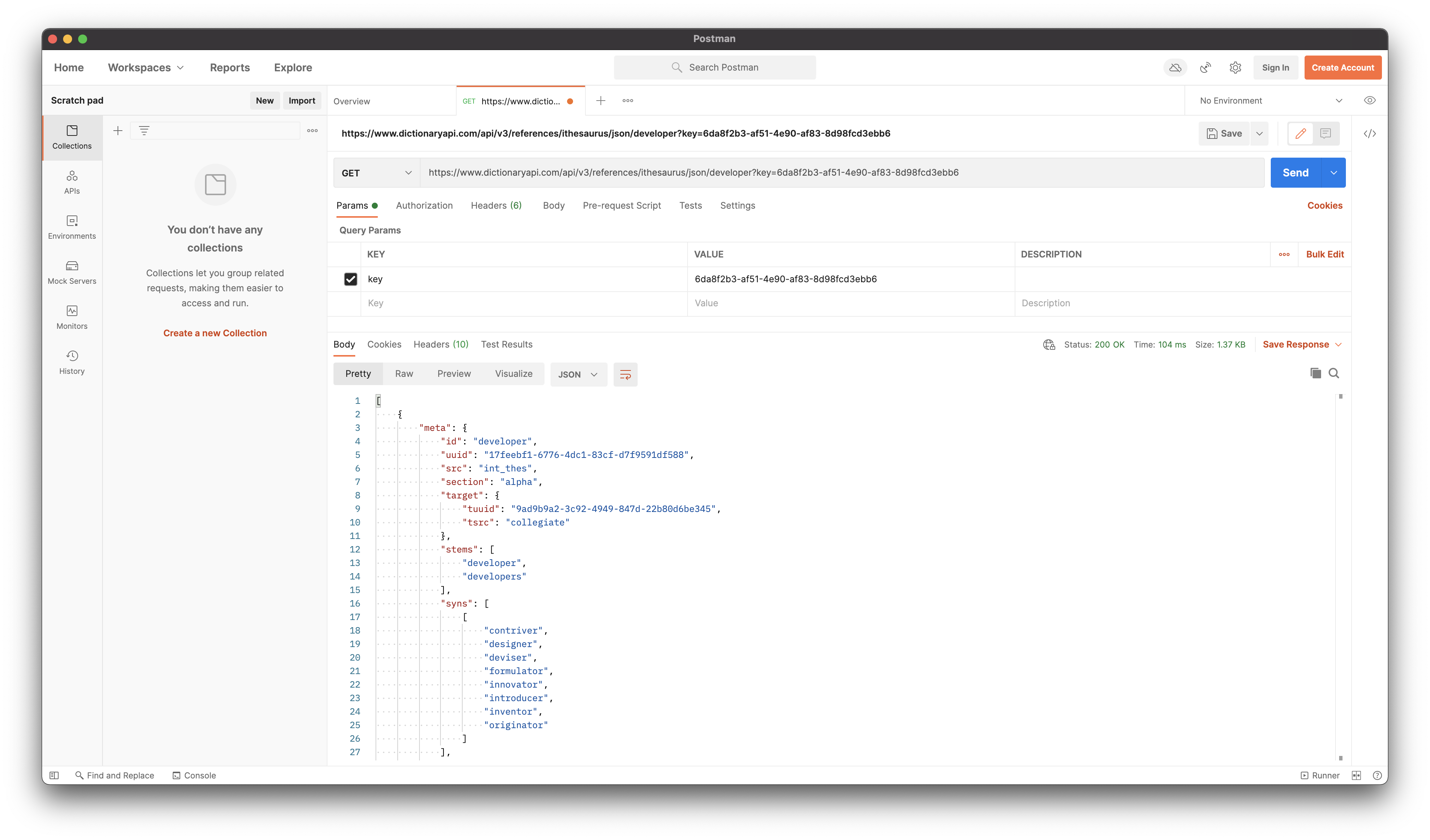Open the Tests tab
1430x840 pixels.
[x=691, y=205]
